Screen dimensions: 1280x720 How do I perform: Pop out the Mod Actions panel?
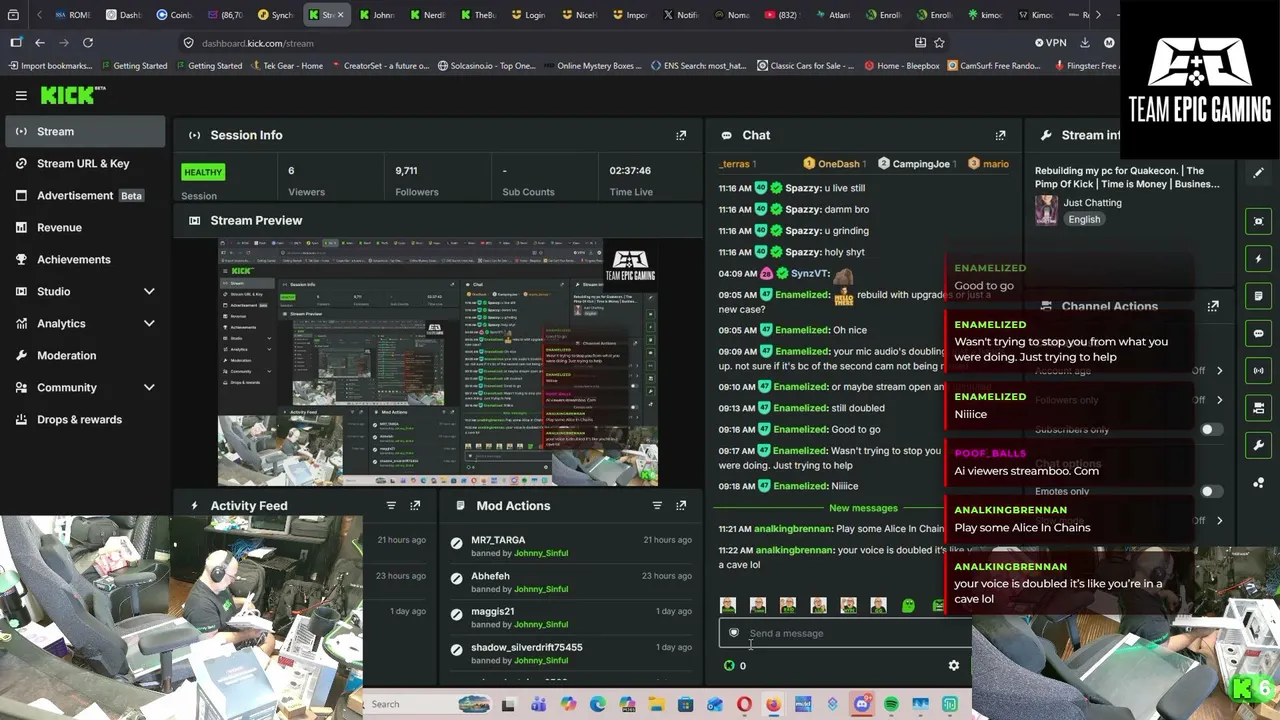681,506
